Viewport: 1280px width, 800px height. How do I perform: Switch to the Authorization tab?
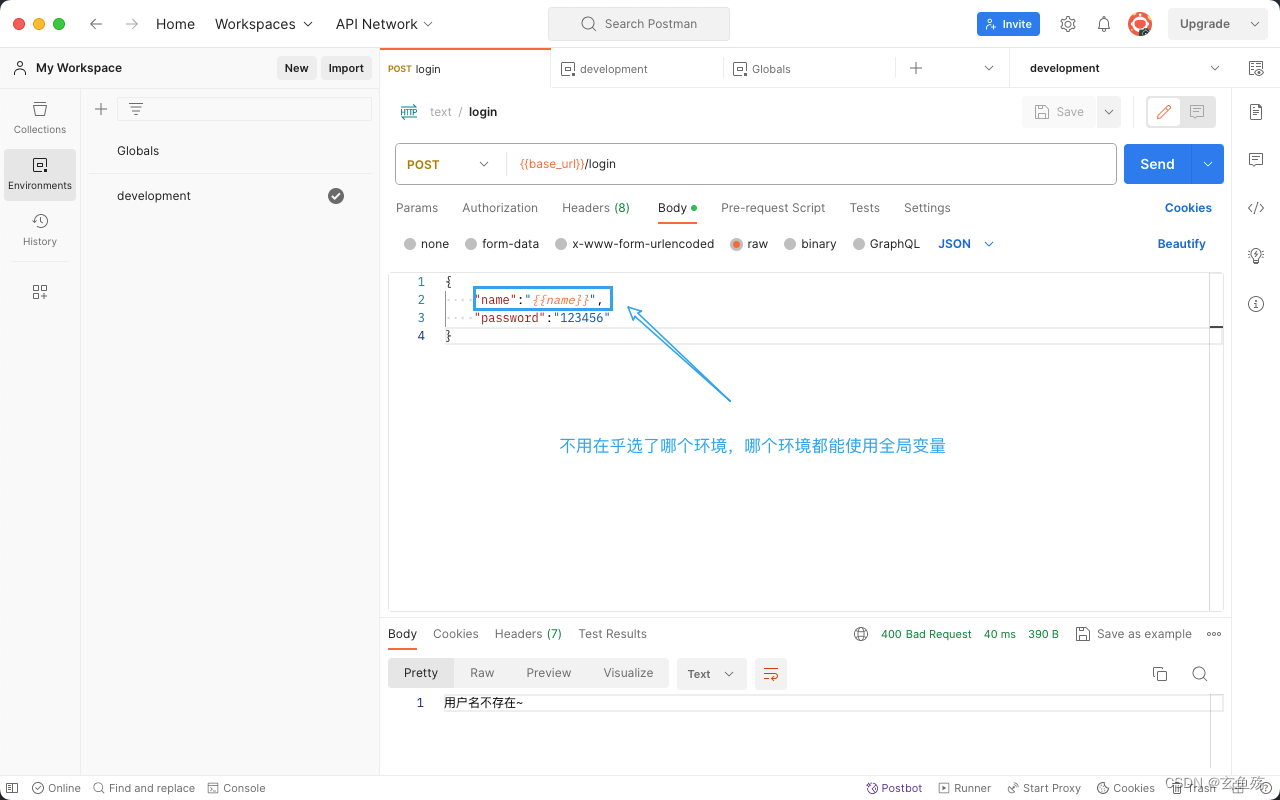pos(500,208)
